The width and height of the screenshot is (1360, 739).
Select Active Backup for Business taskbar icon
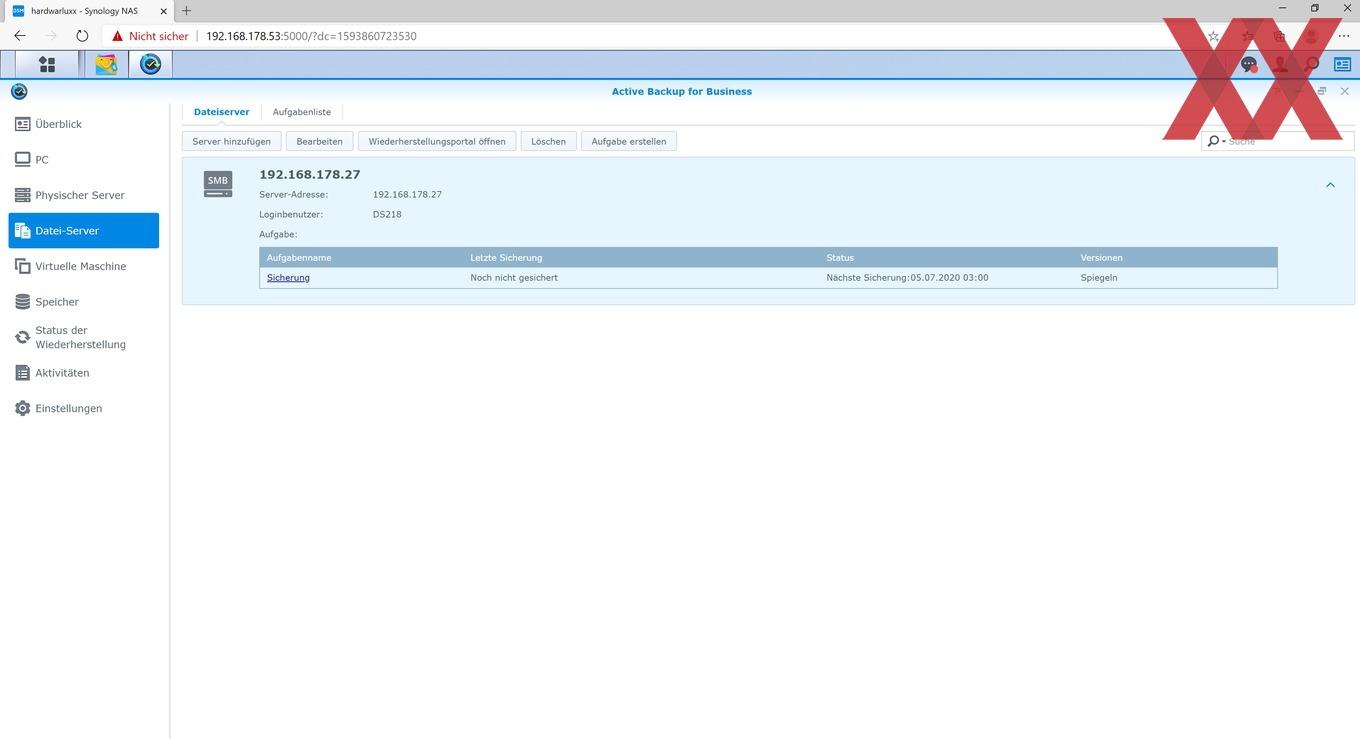(150, 64)
